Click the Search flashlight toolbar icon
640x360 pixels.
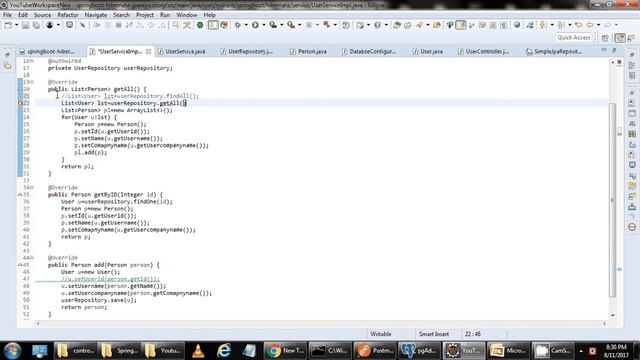click(x=419, y=25)
